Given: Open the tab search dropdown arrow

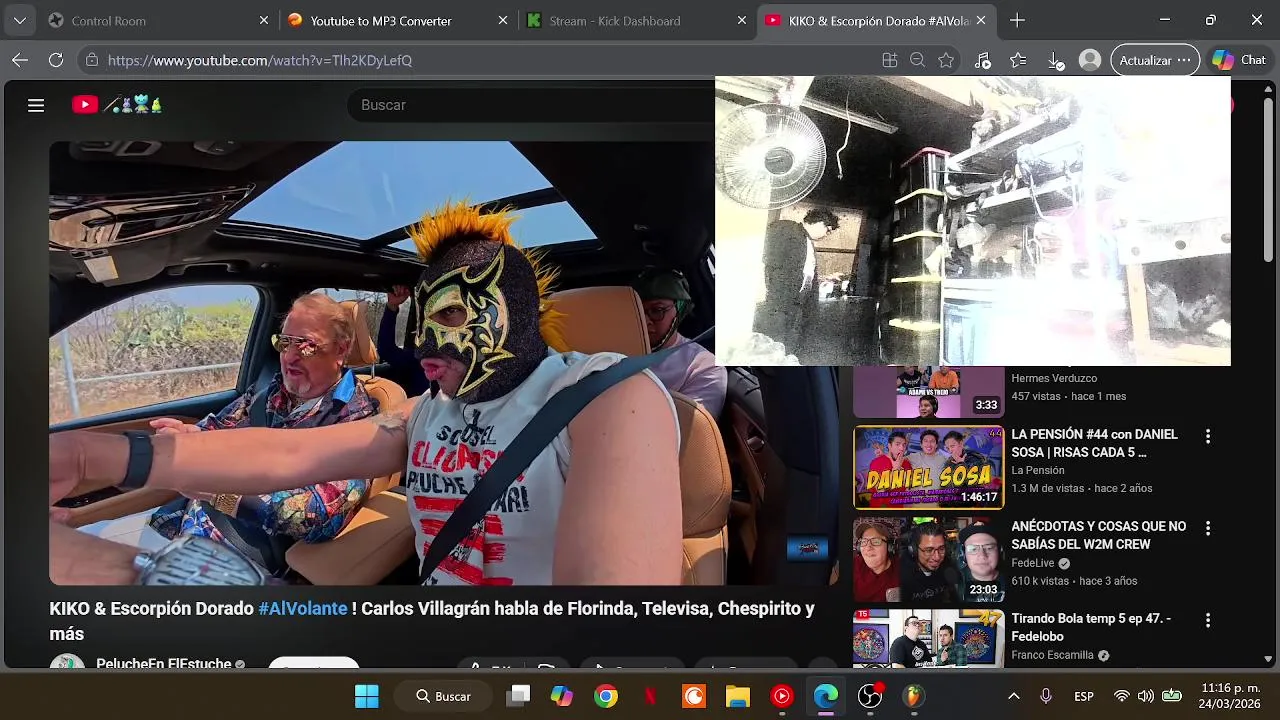Looking at the screenshot, I should [20, 20].
